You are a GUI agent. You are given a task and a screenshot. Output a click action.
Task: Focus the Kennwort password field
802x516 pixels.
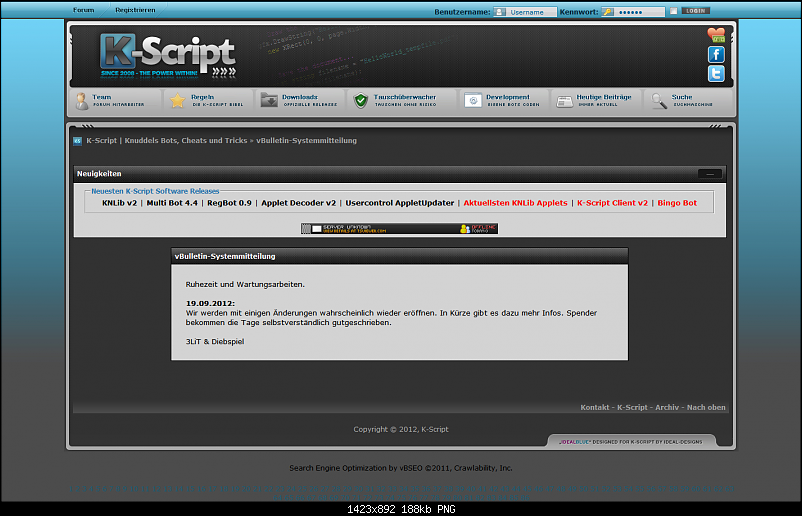(633, 12)
